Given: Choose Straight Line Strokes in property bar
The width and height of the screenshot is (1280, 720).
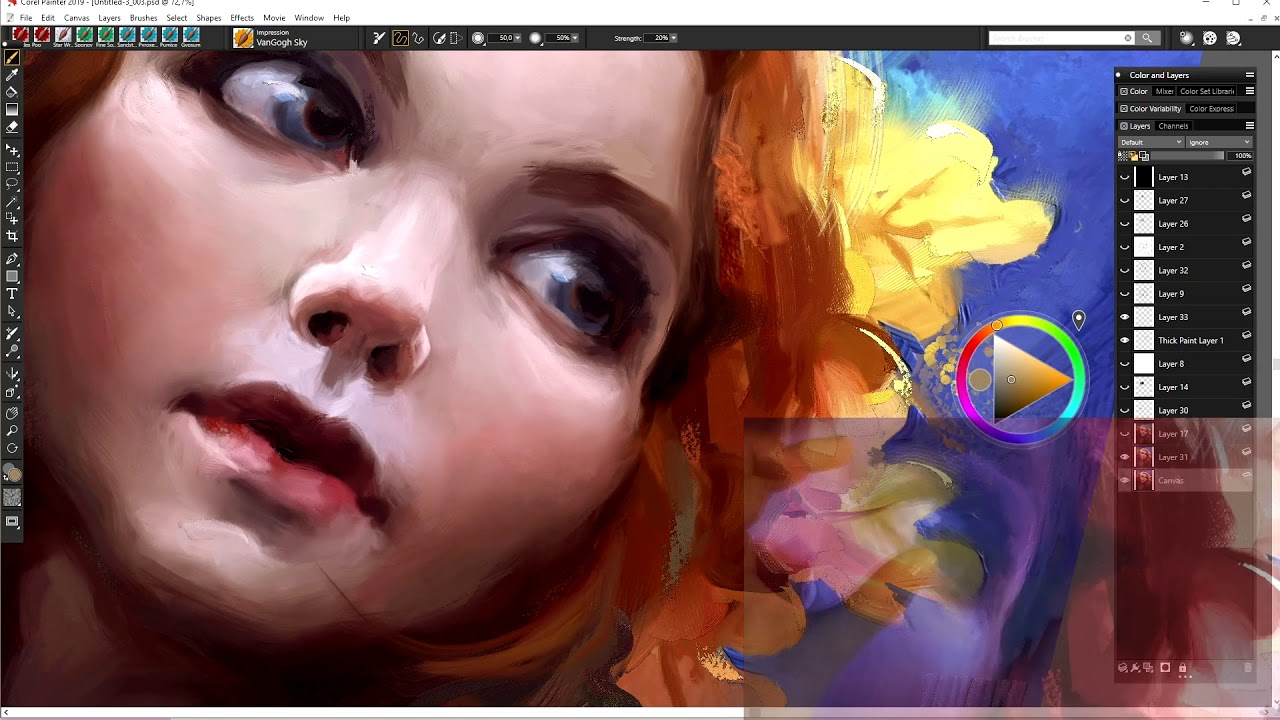Looking at the screenshot, I should (x=418, y=38).
